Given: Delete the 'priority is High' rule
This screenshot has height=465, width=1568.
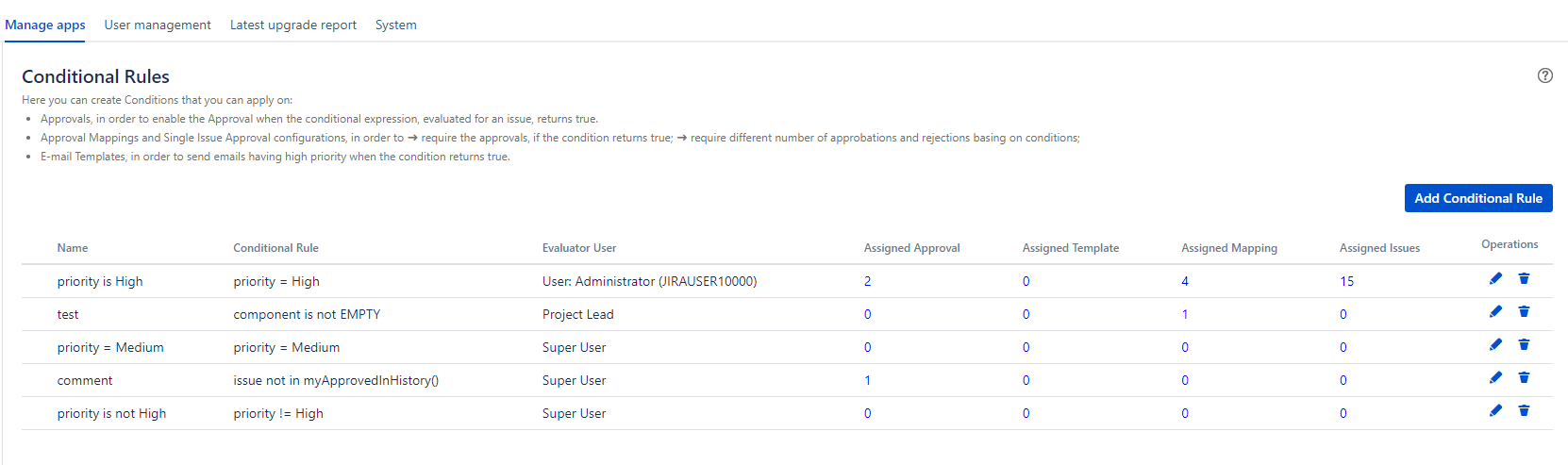Looking at the screenshot, I should [x=1524, y=278].
